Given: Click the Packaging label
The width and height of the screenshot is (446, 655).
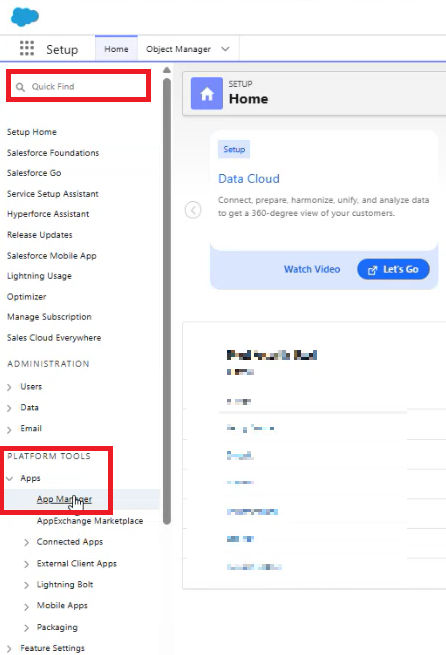Looking at the screenshot, I should pyautogui.click(x=57, y=627).
